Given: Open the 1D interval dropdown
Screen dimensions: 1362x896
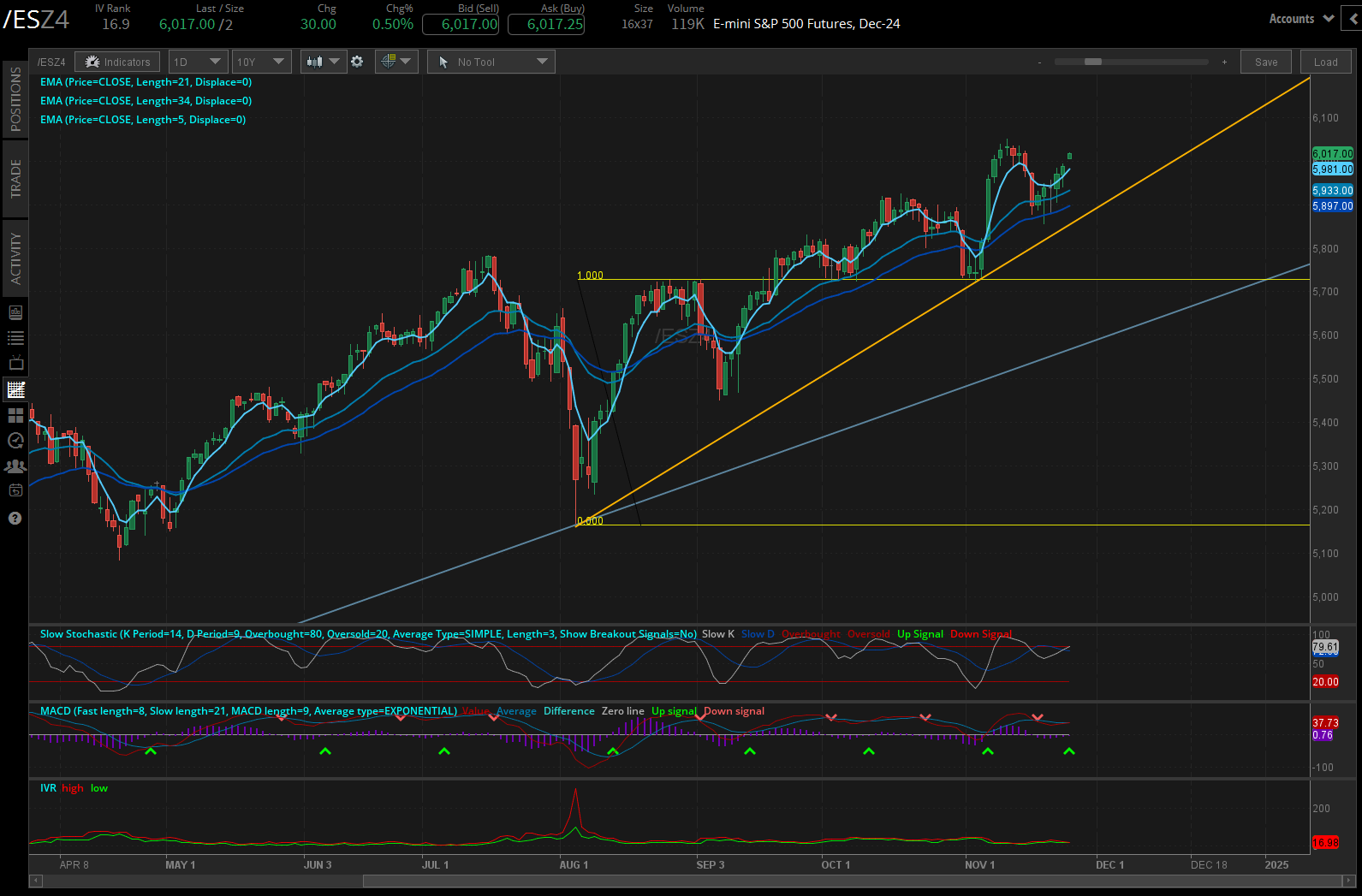Looking at the screenshot, I should [x=198, y=62].
